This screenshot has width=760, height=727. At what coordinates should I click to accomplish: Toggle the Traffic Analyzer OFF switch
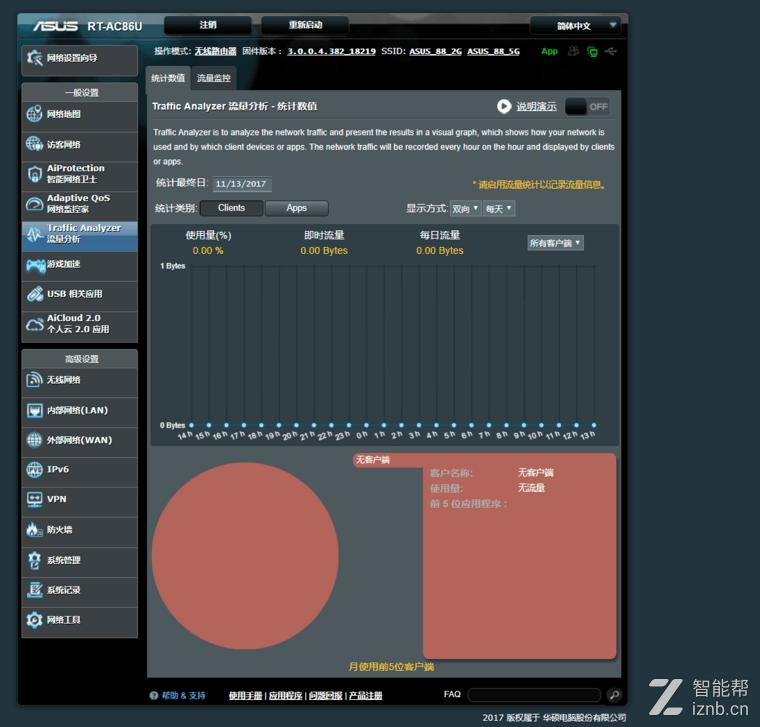pos(587,107)
